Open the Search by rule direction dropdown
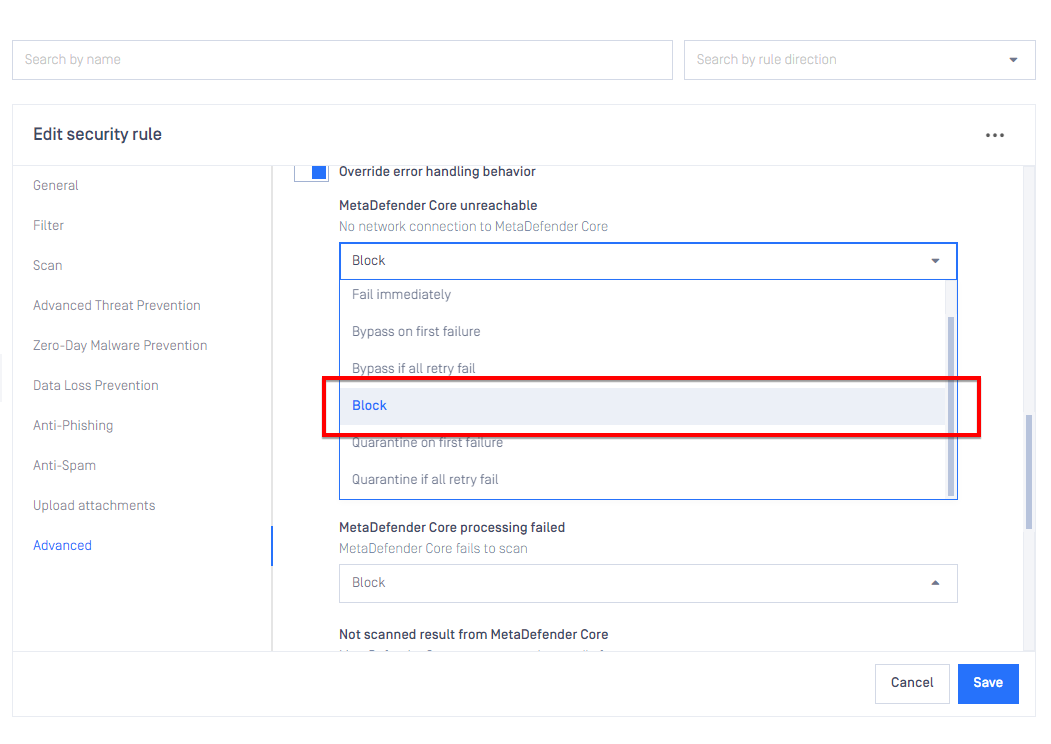Screen dimensions: 1051x744 pos(859,60)
